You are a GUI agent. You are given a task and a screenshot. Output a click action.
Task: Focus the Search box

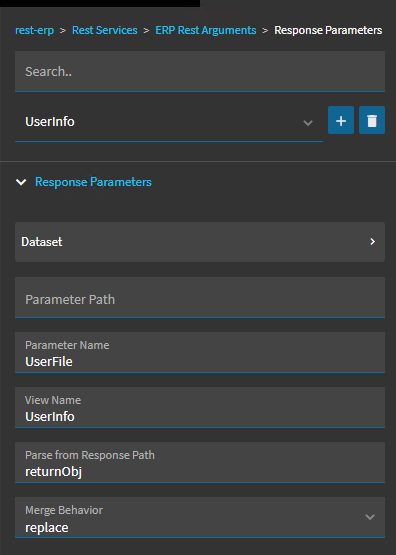point(200,71)
